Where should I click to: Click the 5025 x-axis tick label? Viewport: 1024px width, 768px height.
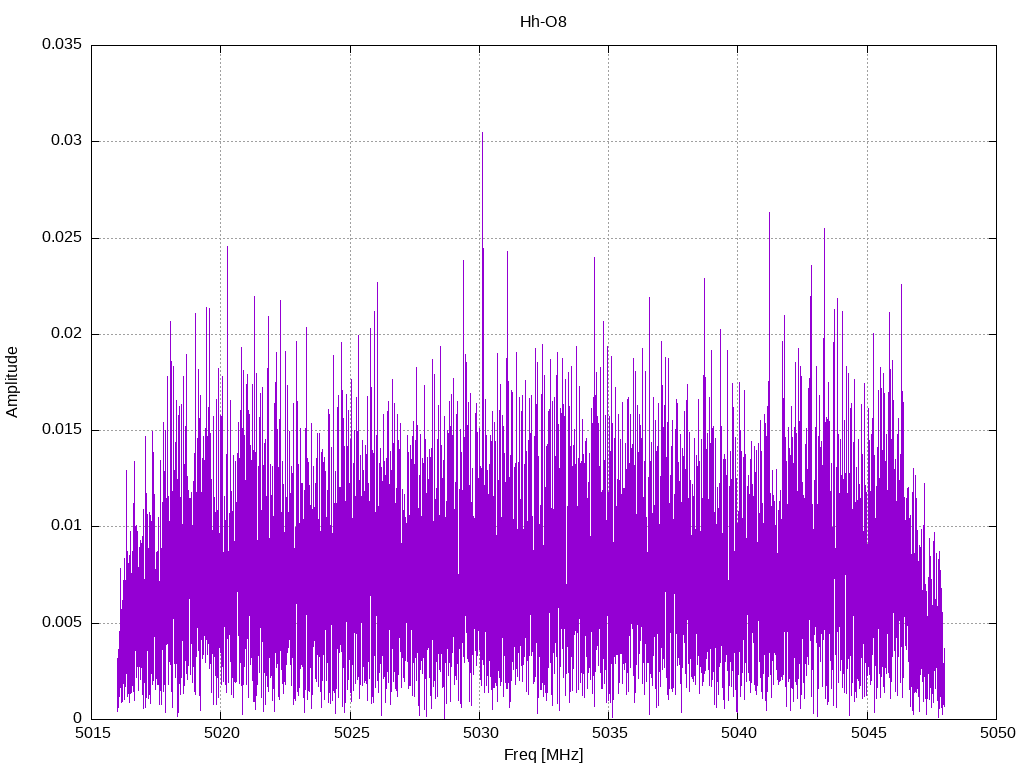[x=349, y=734]
